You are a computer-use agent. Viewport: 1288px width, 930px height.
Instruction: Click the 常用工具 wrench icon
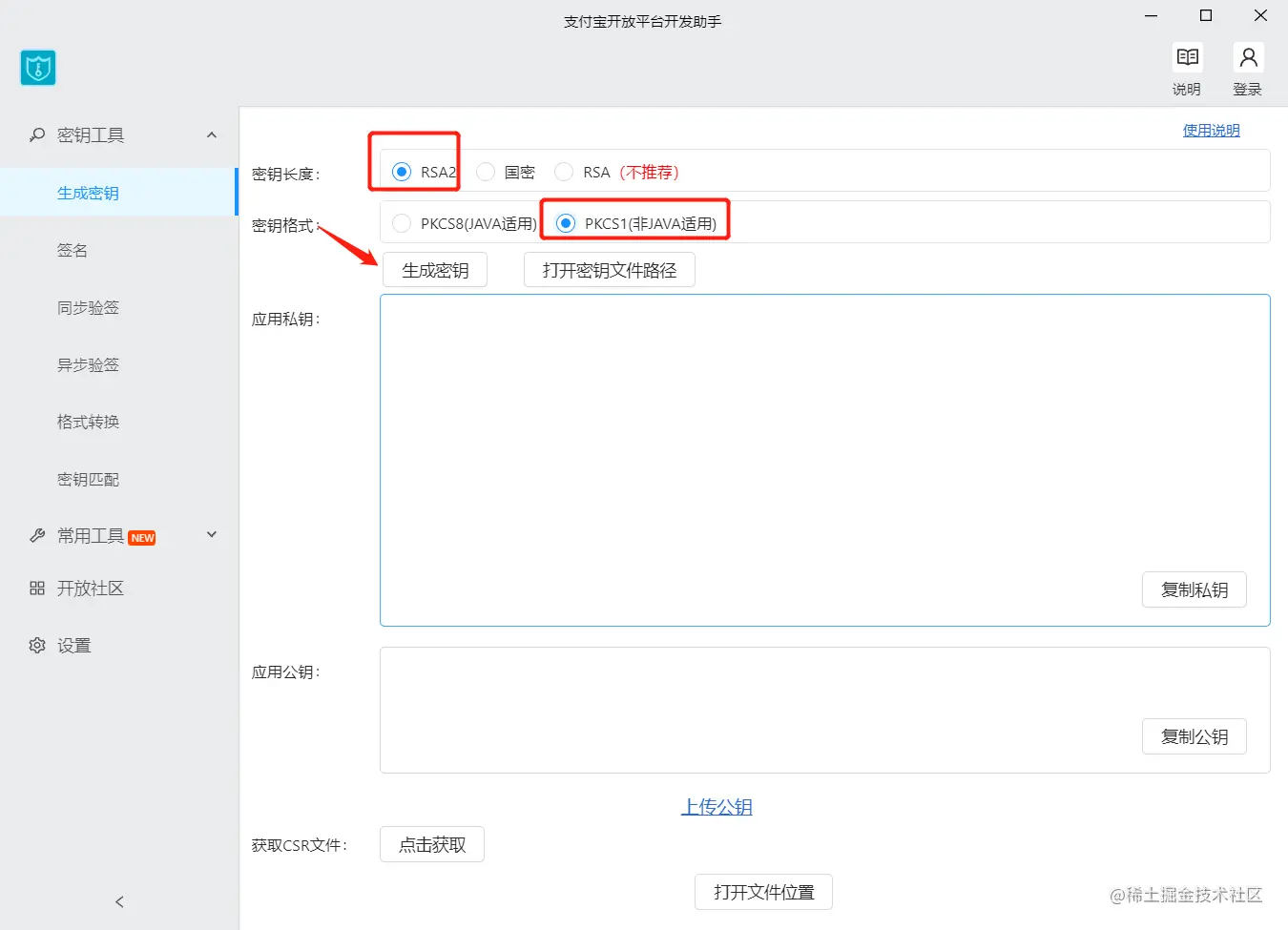[x=37, y=536]
